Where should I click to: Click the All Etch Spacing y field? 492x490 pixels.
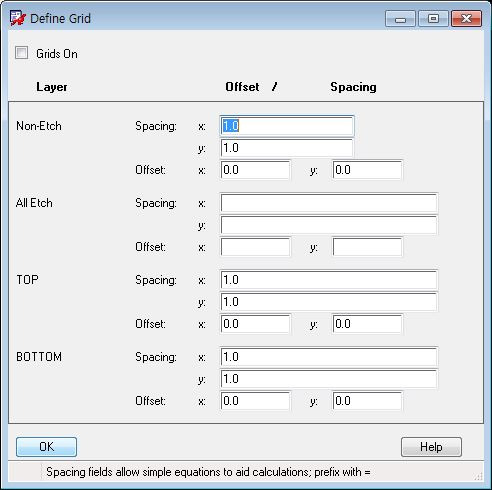coord(329,225)
